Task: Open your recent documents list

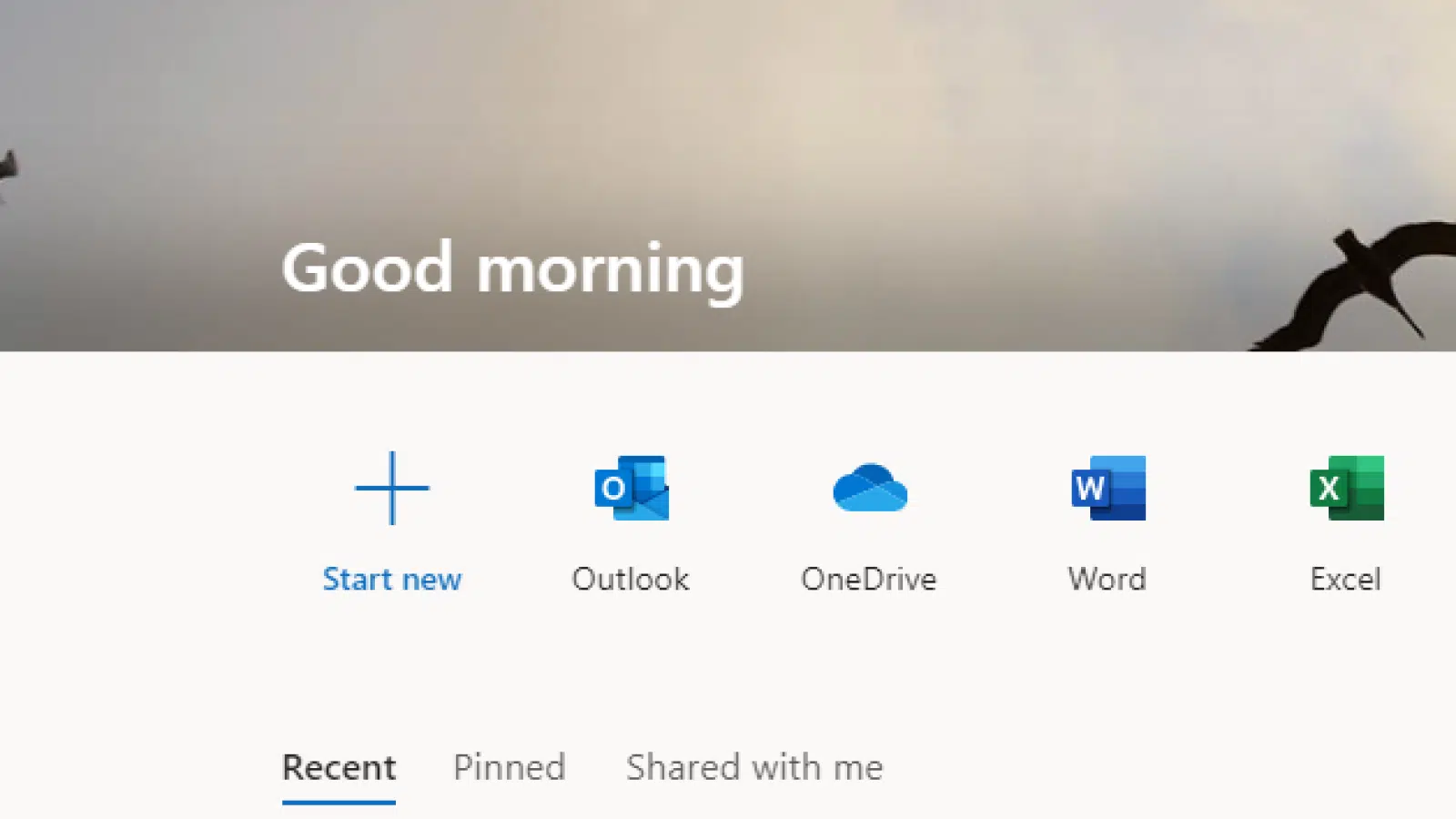Action: (x=338, y=767)
